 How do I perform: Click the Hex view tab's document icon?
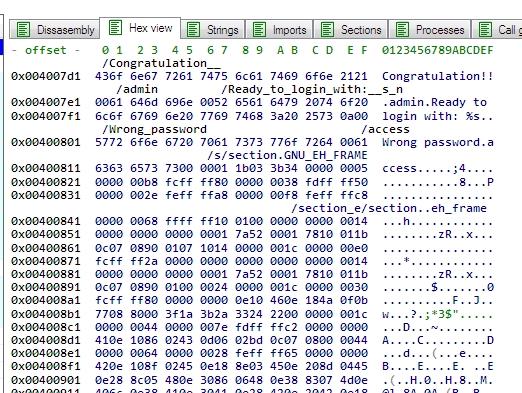coord(116,28)
